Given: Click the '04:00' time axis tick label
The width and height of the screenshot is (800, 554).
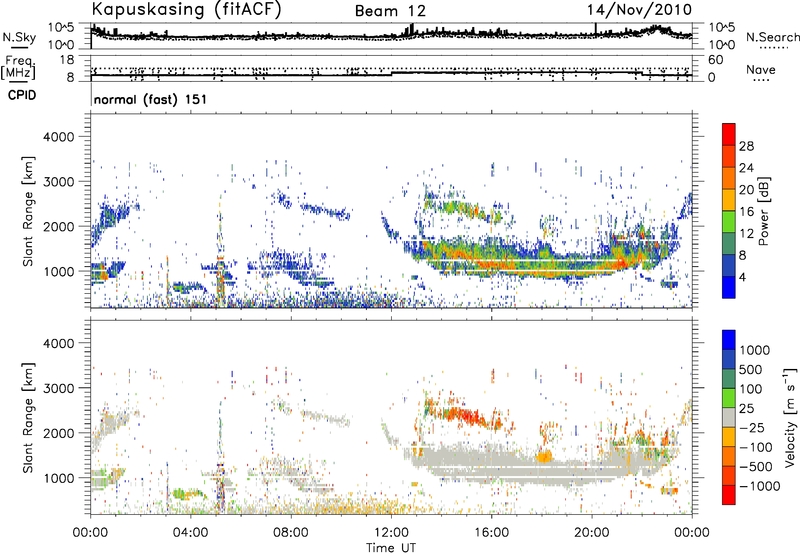Looking at the screenshot, I should [x=190, y=533].
